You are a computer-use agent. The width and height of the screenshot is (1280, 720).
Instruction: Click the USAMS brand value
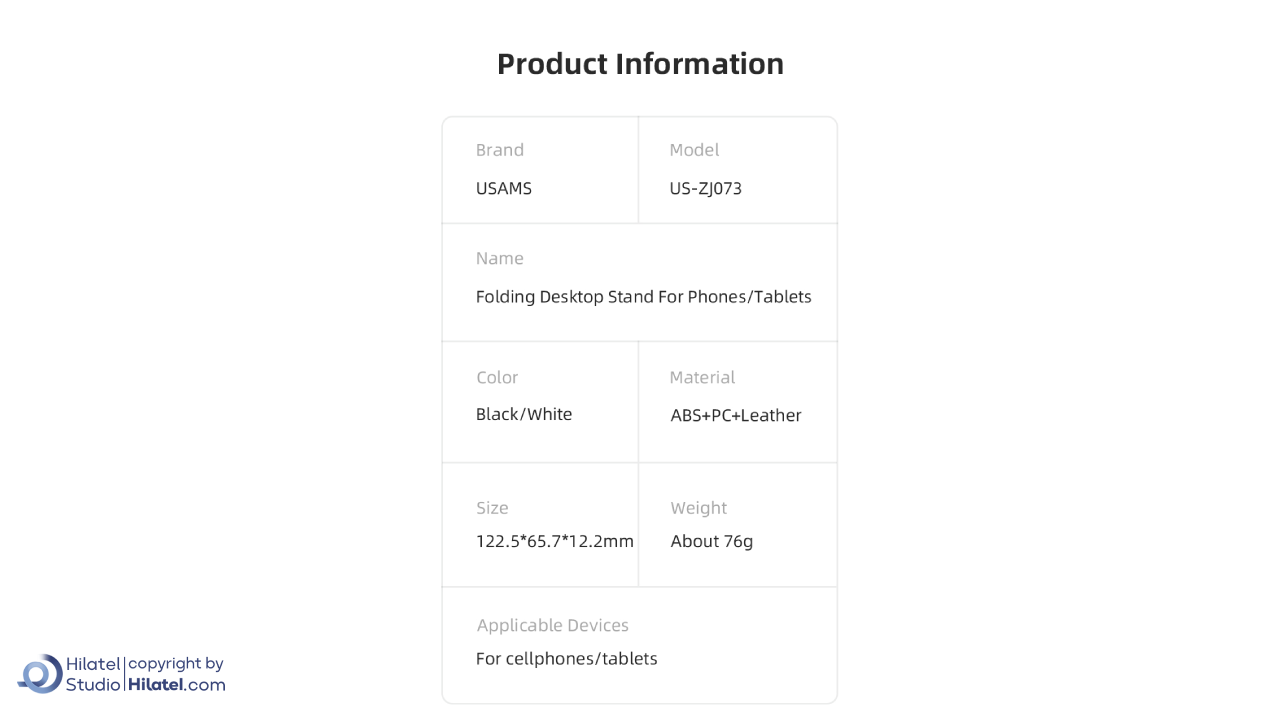click(504, 188)
